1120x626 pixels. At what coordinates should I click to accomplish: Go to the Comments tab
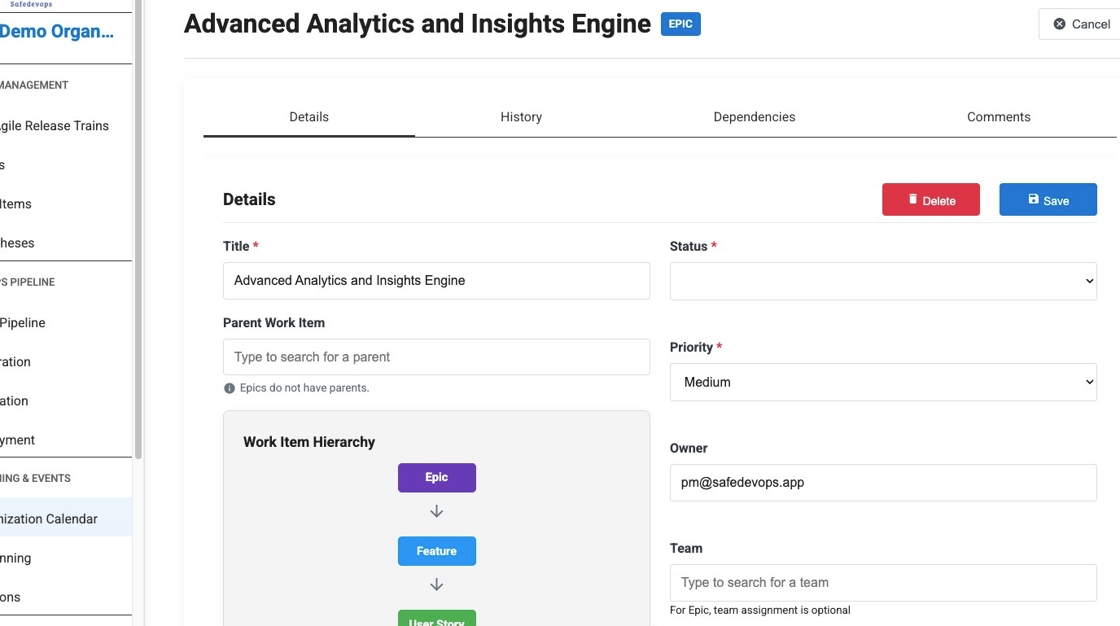click(x=998, y=117)
